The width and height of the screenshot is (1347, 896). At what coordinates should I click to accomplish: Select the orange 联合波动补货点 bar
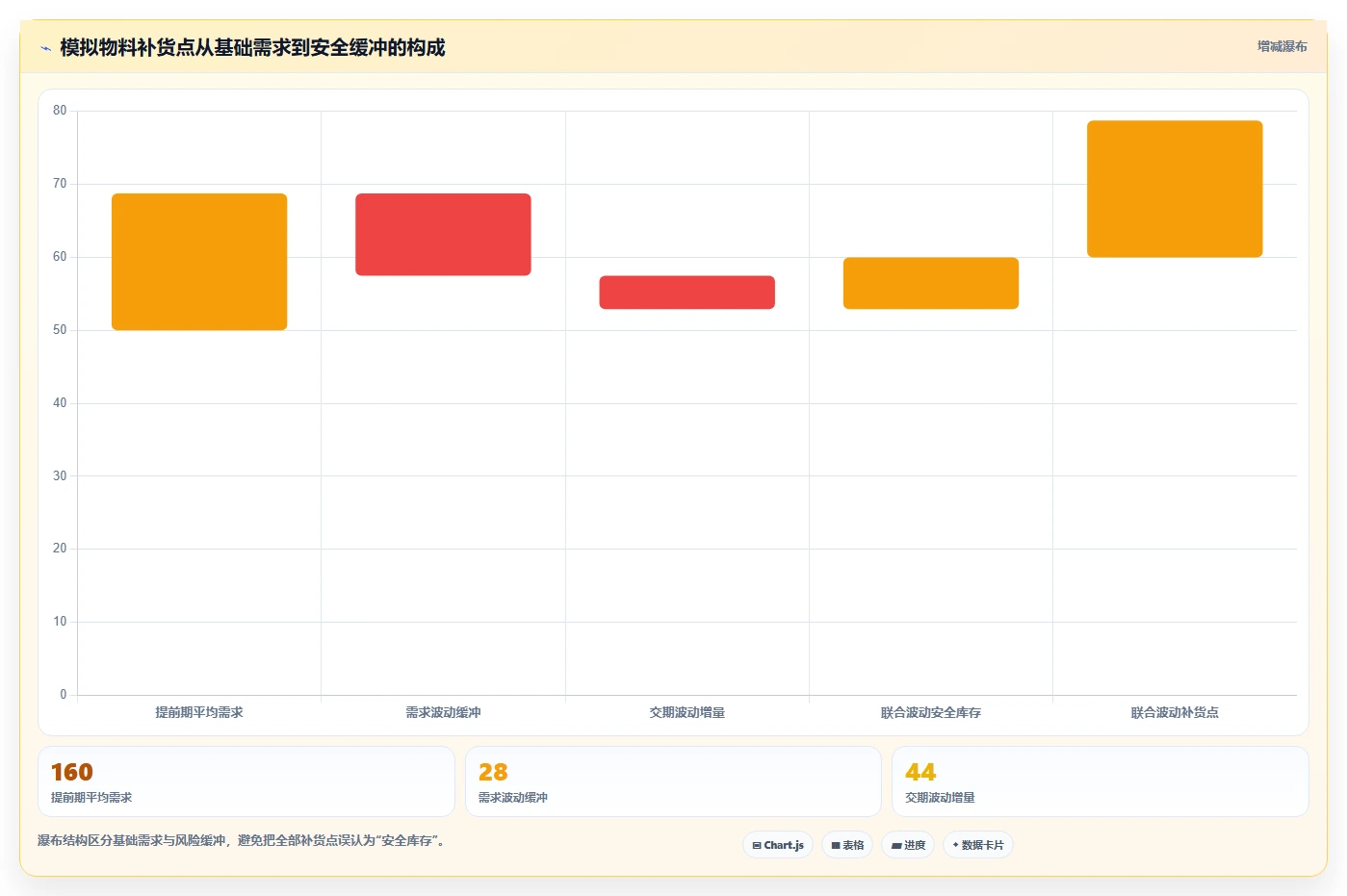[x=1175, y=189]
